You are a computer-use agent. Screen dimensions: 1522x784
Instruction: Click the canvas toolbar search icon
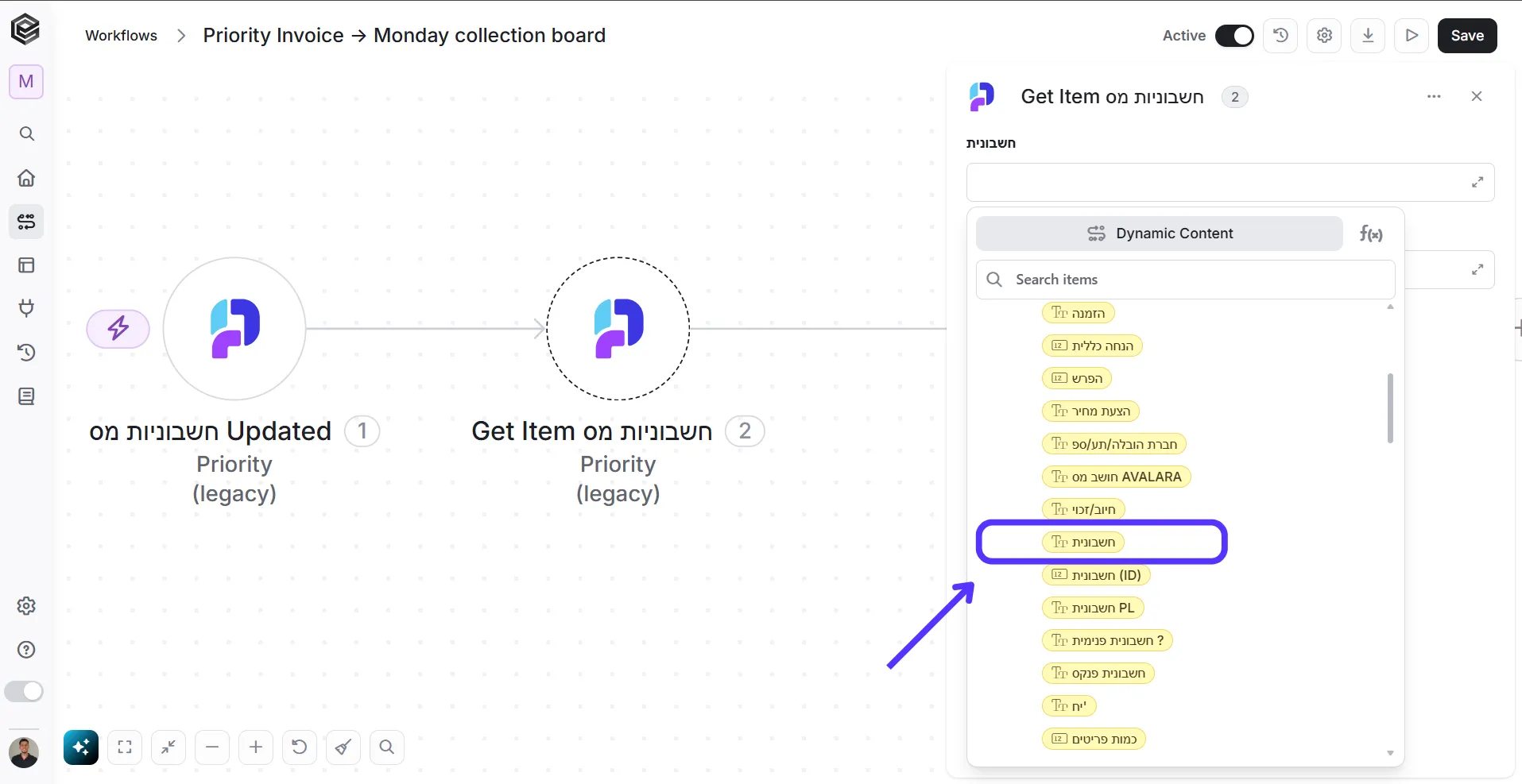(x=387, y=747)
